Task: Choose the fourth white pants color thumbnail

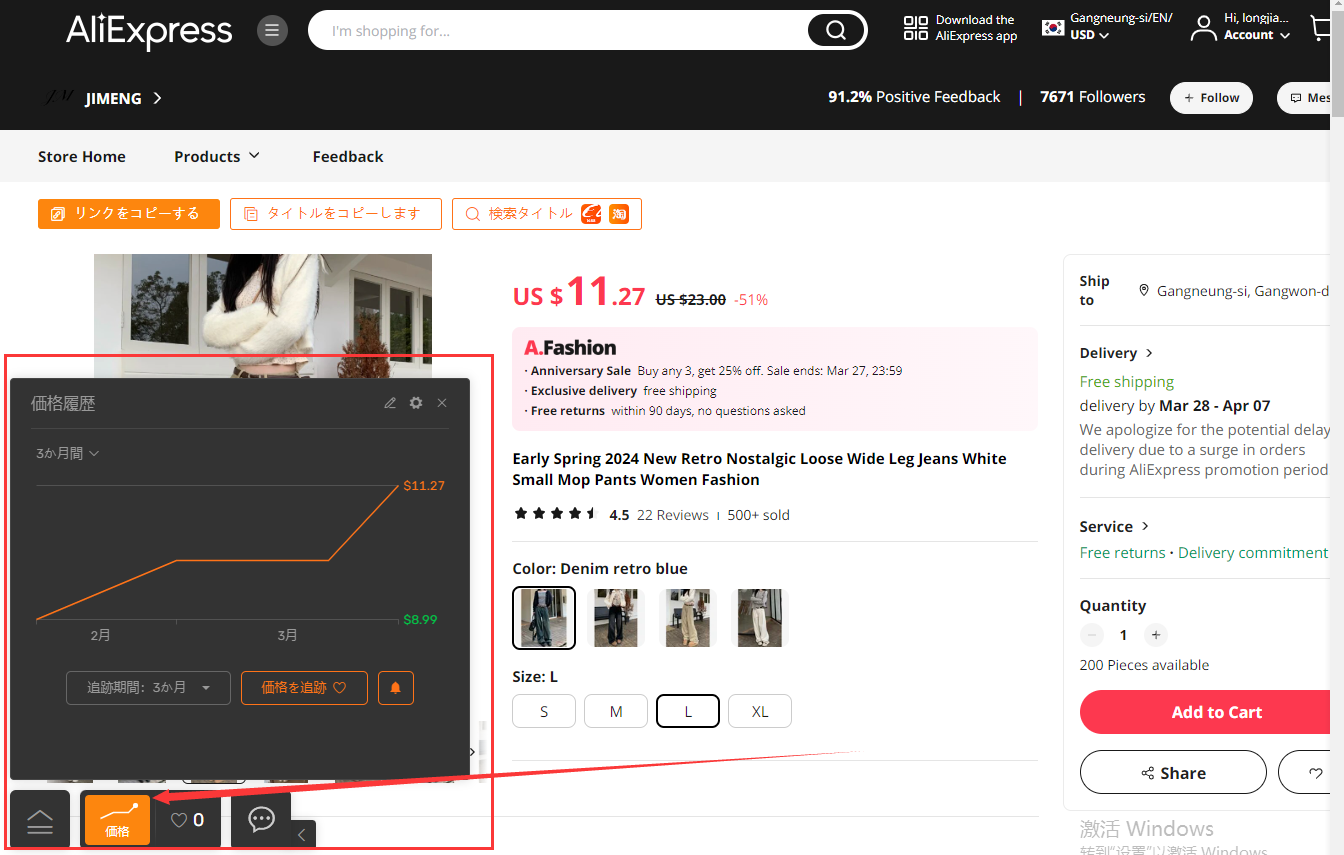Action: tap(760, 618)
